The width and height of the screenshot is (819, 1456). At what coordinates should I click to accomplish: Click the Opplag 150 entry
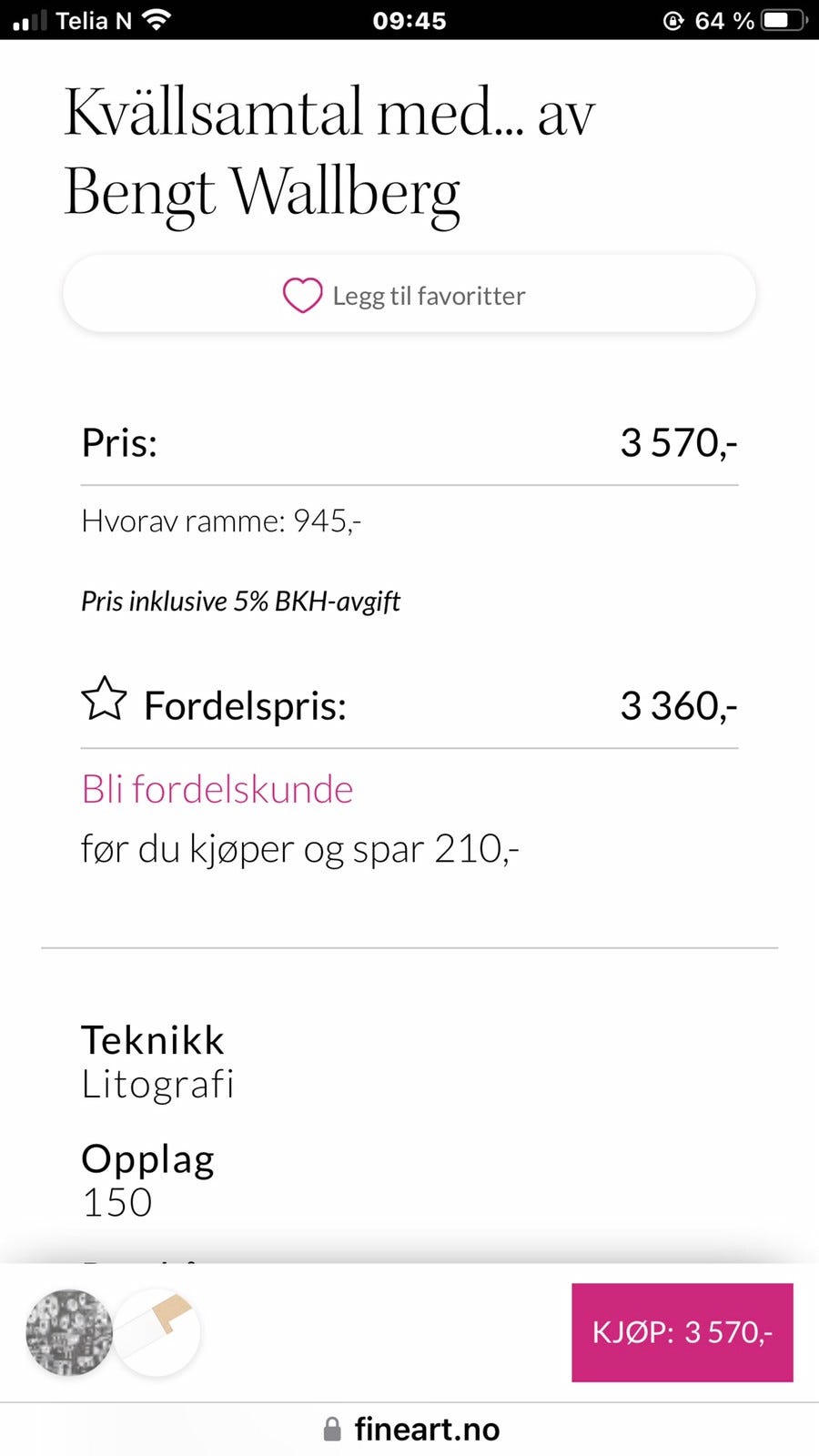(x=147, y=1180)
